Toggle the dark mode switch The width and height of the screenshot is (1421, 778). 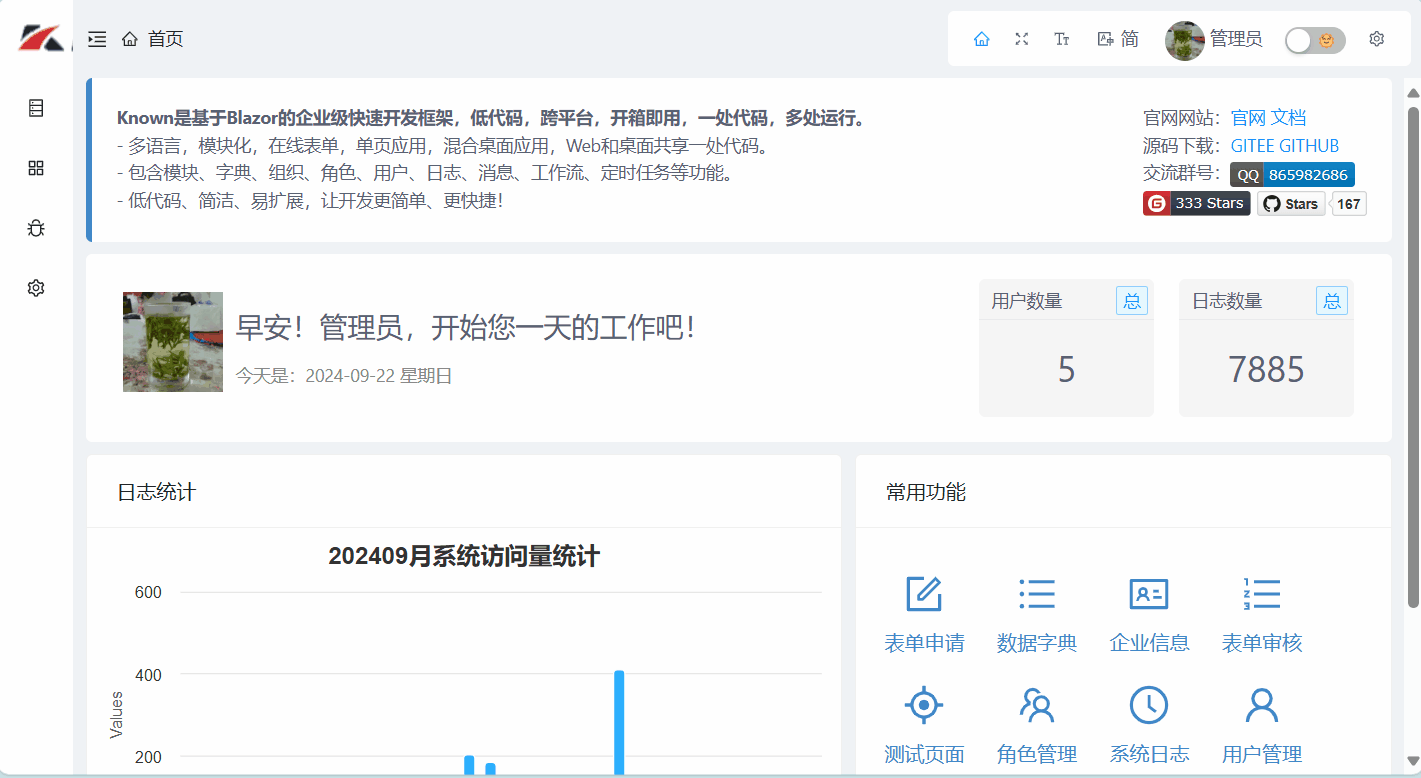1315,41
